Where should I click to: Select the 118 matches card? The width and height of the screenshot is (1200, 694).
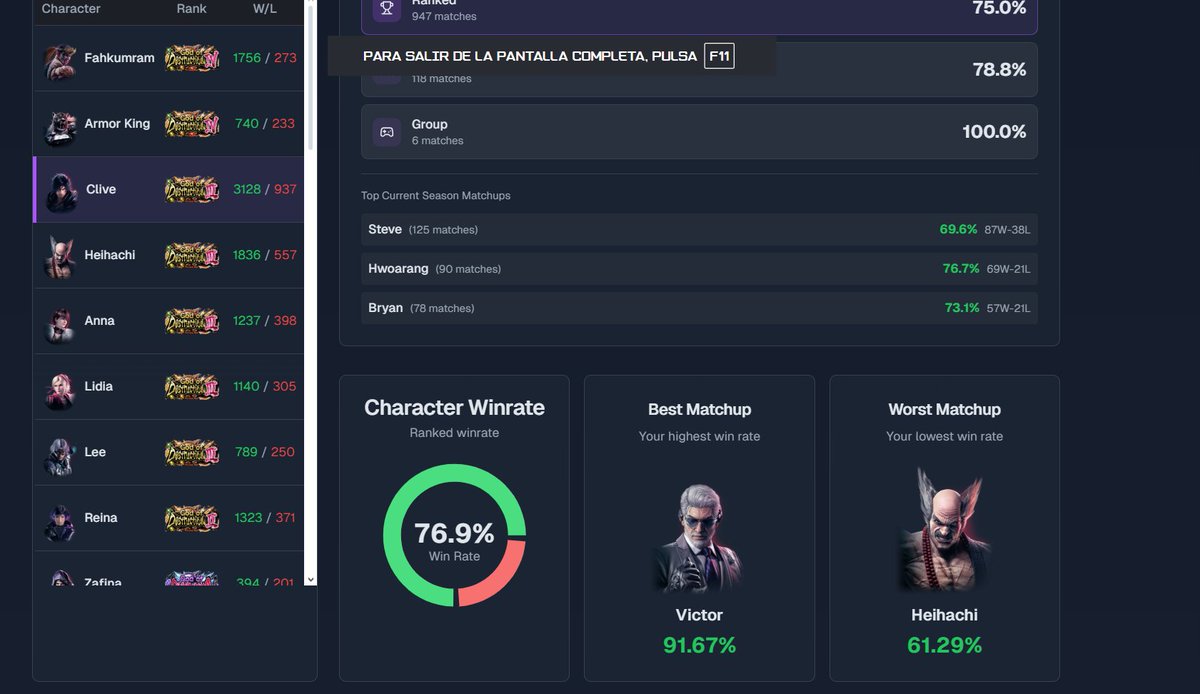699,69
